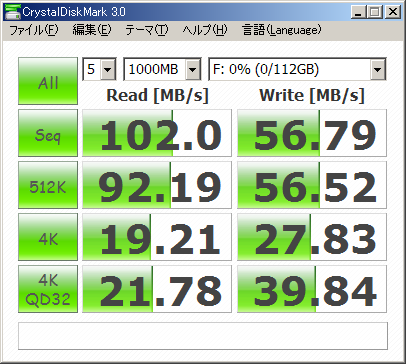This screenshot has height=364, width=406.
Task: Open the 編集(E) menu
Action: click(x=92, y=30)
